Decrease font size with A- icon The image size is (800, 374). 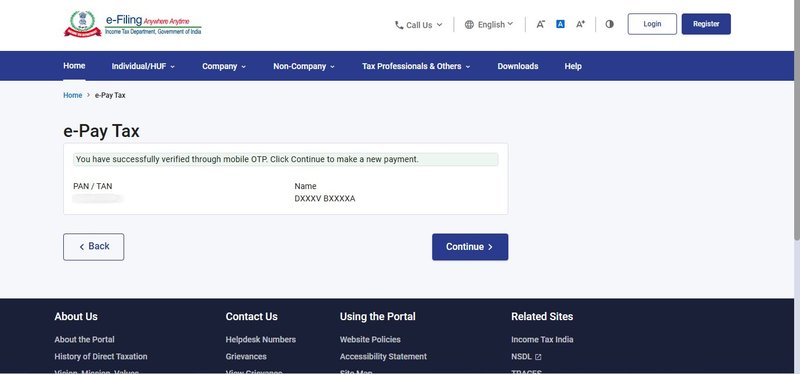coord(540,24)
